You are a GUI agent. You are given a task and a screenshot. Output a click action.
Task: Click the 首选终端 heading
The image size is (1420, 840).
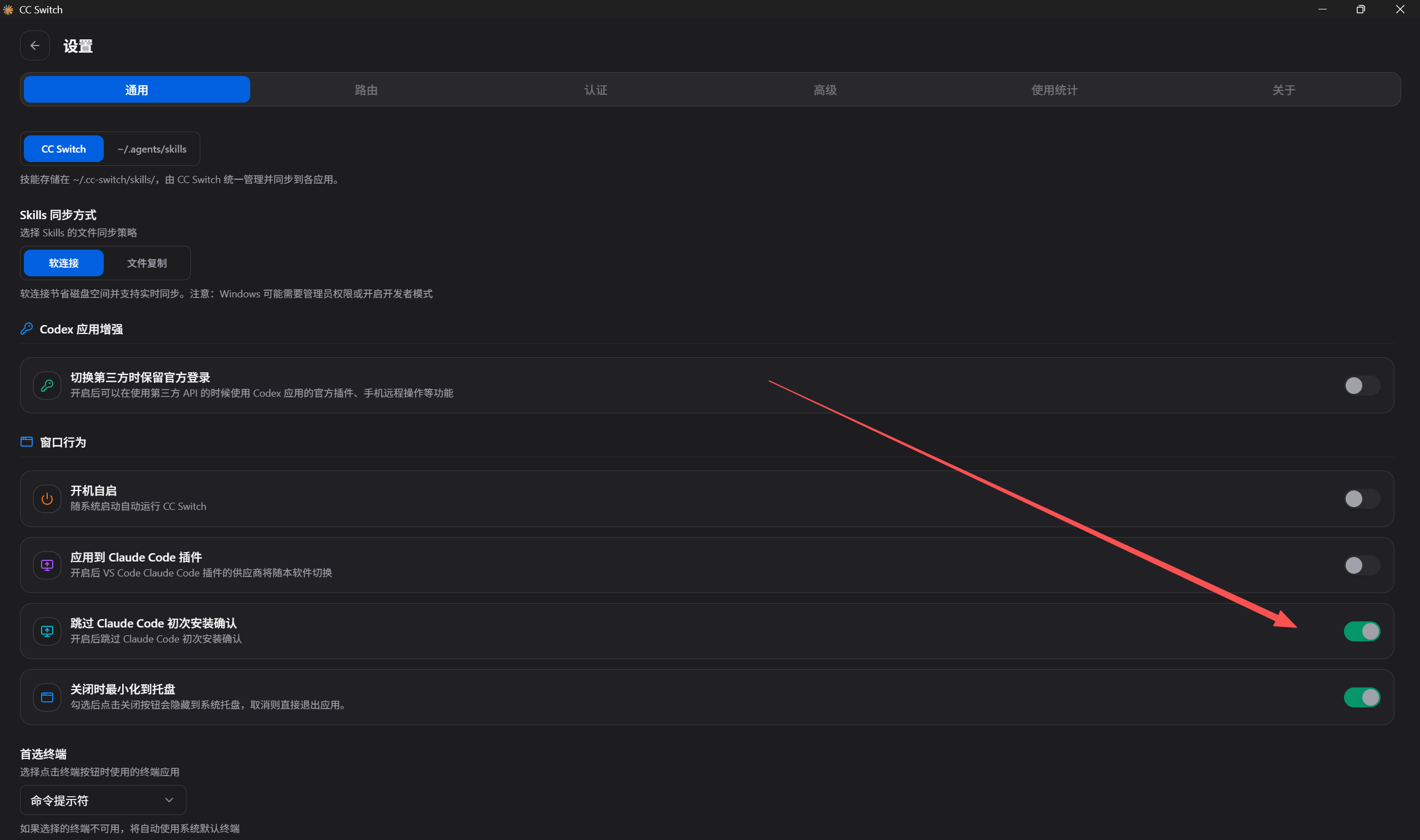pyautogui.click(x=44, y=754)
